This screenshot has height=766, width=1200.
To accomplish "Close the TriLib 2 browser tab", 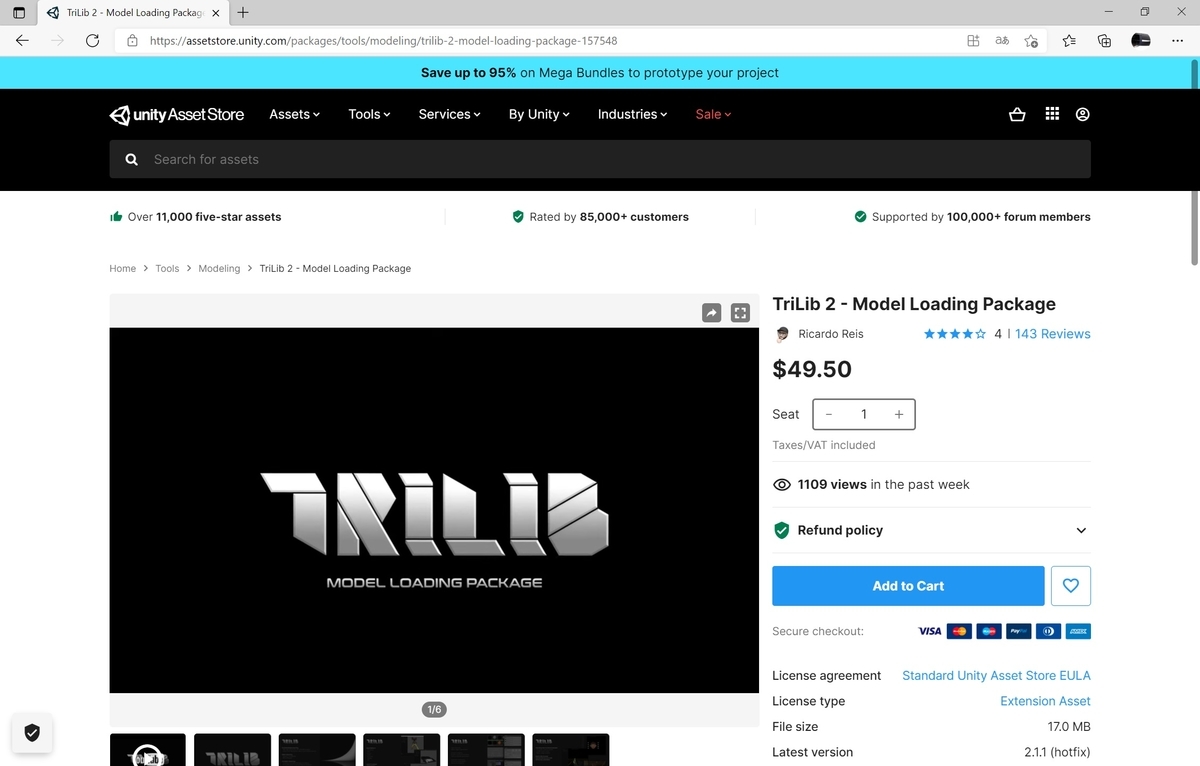I will point(216,13).
